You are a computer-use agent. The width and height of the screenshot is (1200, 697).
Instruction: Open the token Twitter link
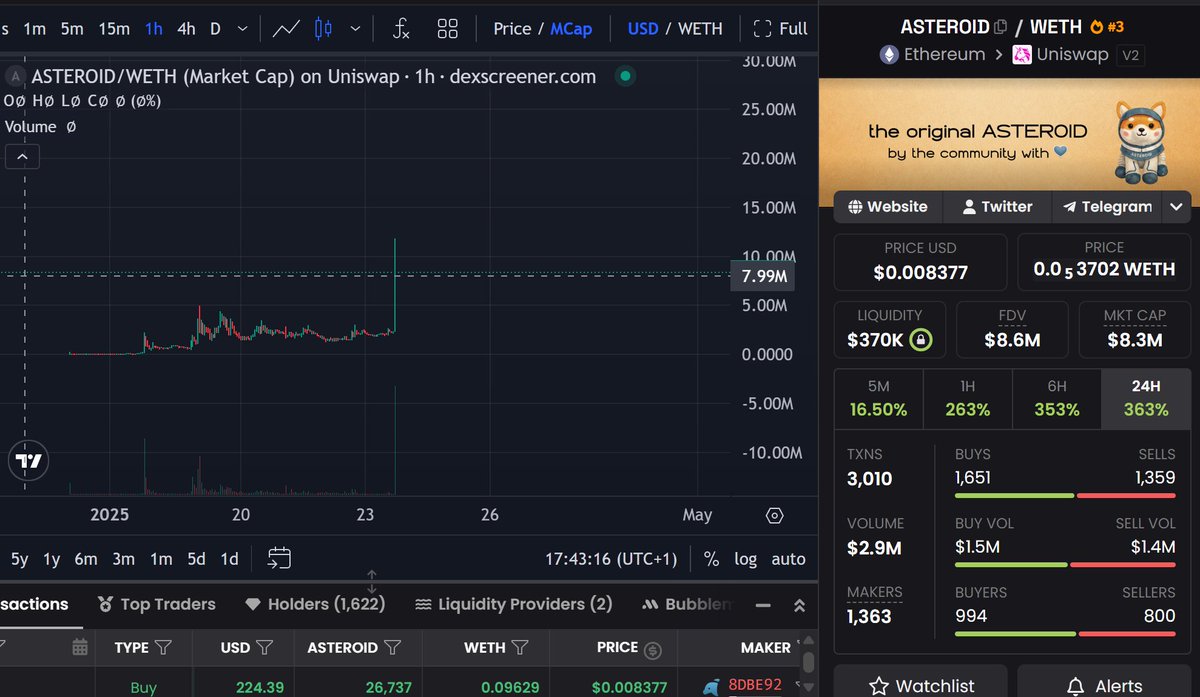point(996,207)
